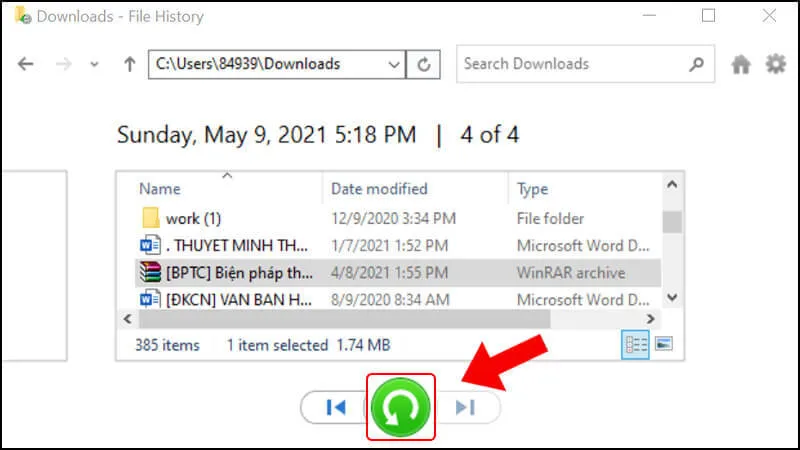
Task: Click the 385 items status text
Action: tap(167, 345)
